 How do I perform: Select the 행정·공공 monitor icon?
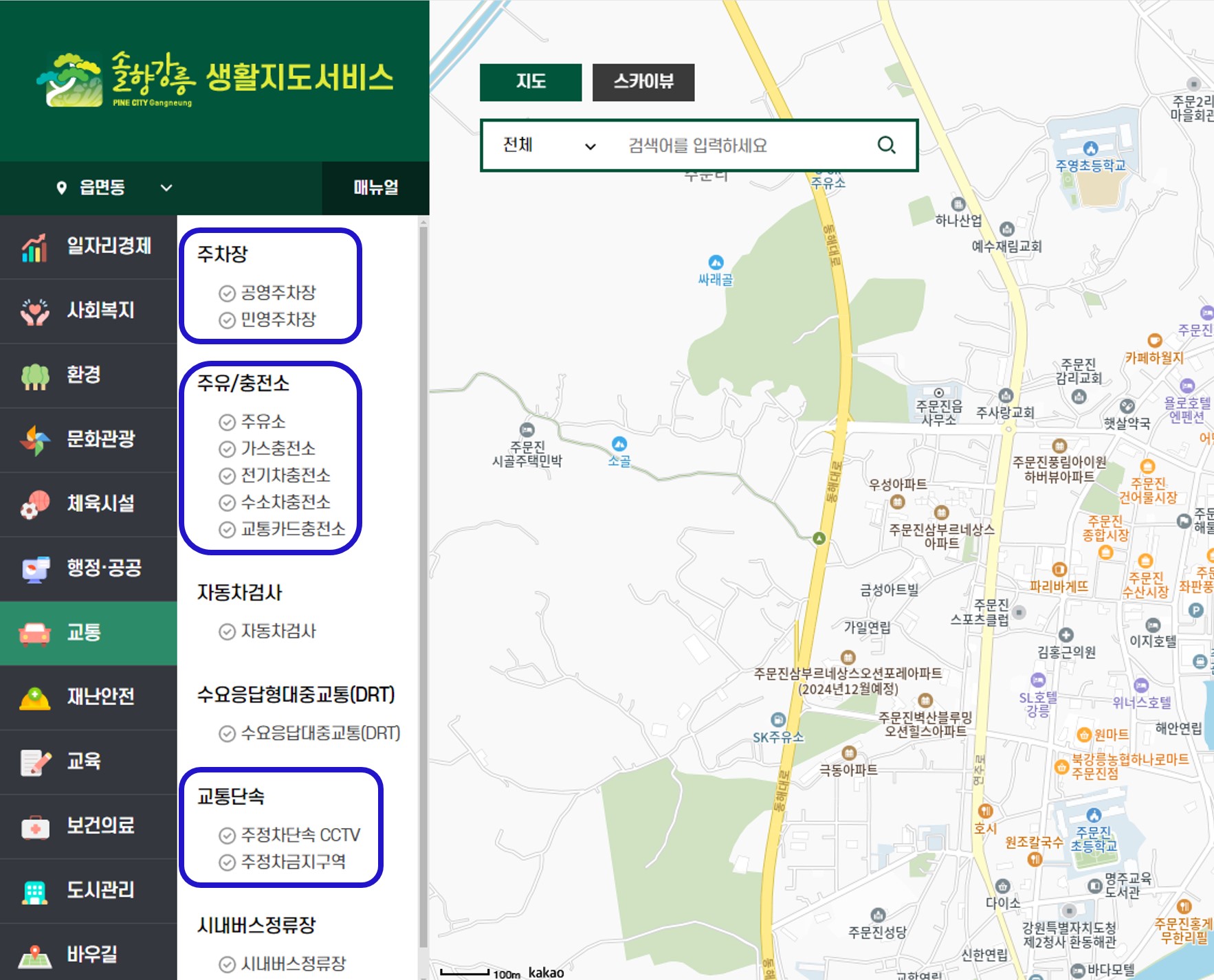[34, 569]
